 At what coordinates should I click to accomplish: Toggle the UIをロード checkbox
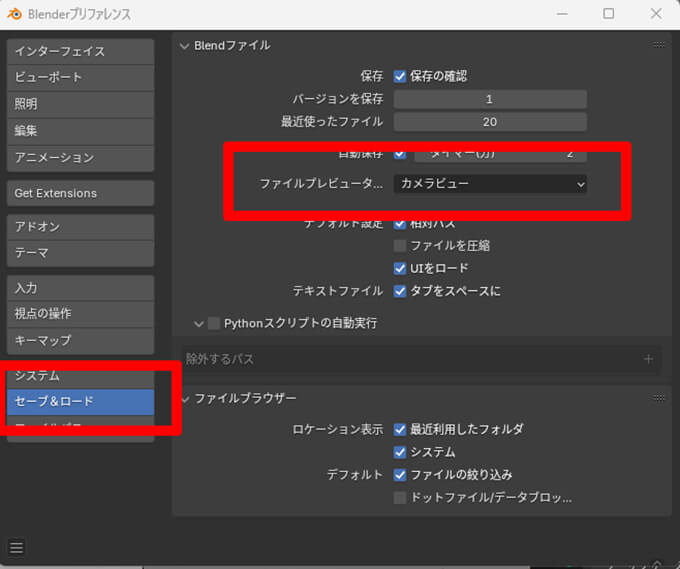400,268
